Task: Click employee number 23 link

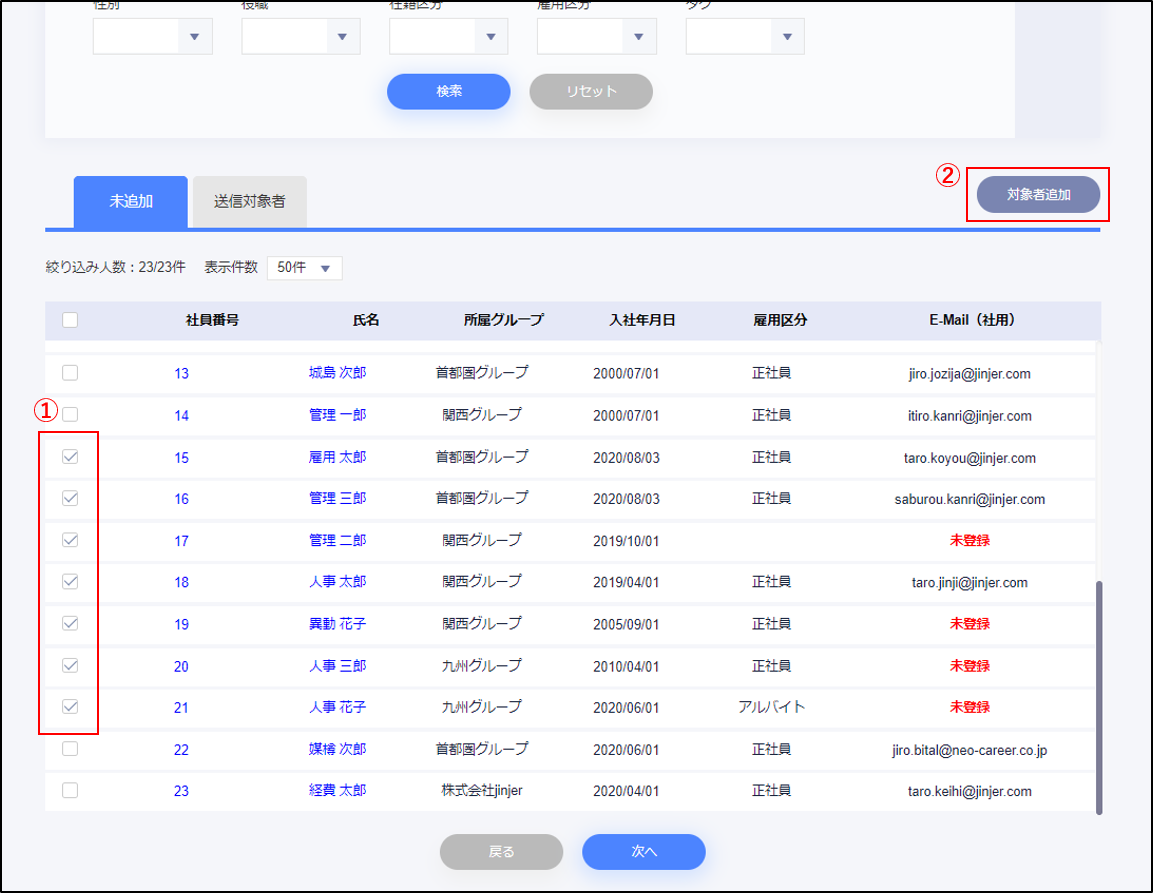Action: 182,791
